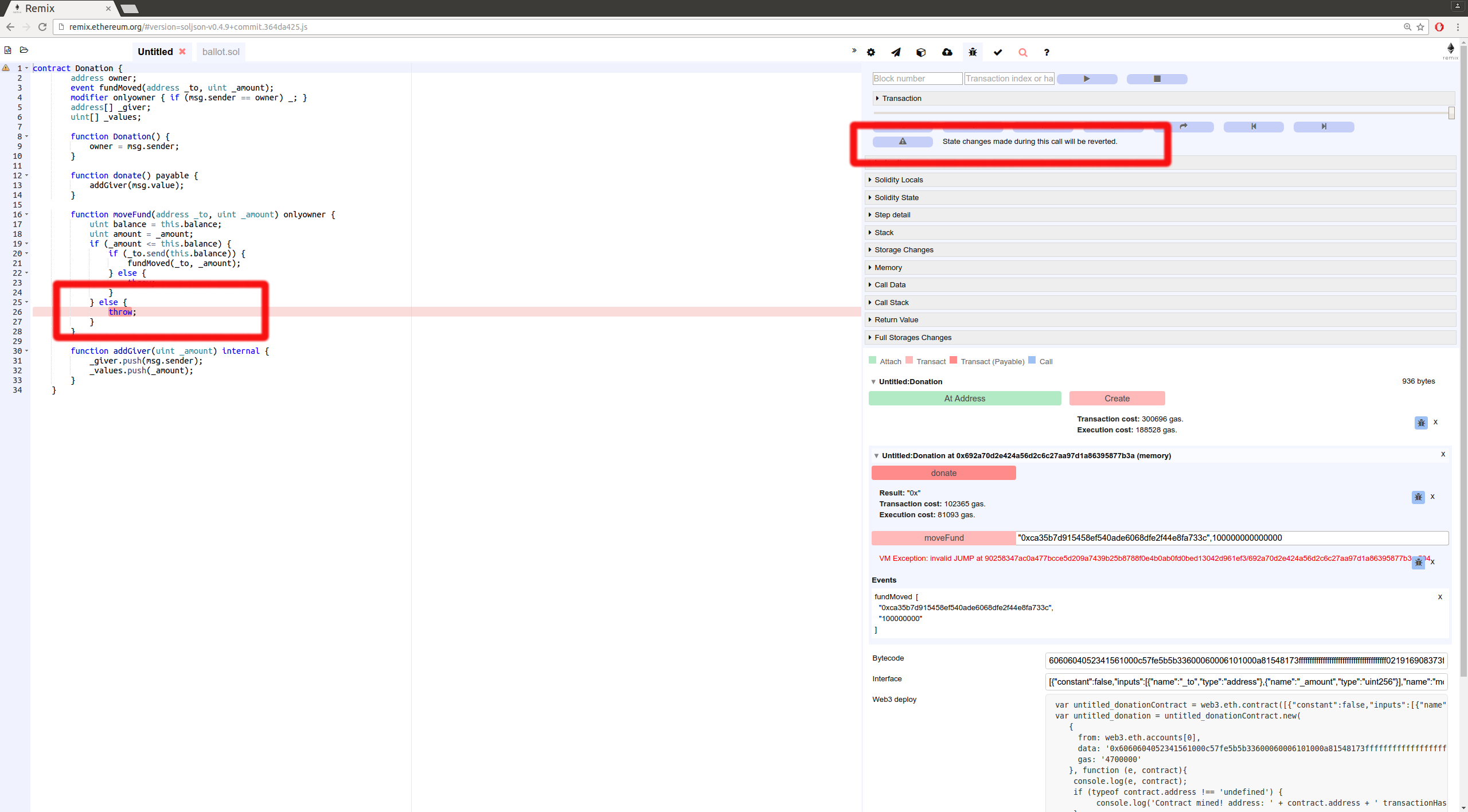Image resolution: width=1468 pixels, height=812 pixels.
Task: Open the Send transaction paper-plane tab
Action: [x=896, y=52]
